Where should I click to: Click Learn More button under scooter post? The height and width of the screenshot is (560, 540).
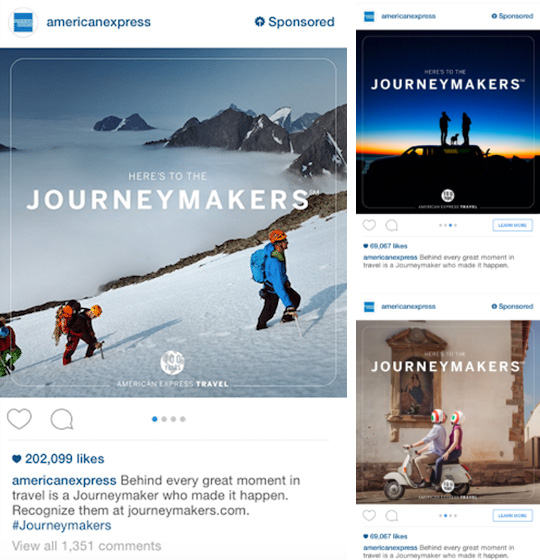coord(512,516)
